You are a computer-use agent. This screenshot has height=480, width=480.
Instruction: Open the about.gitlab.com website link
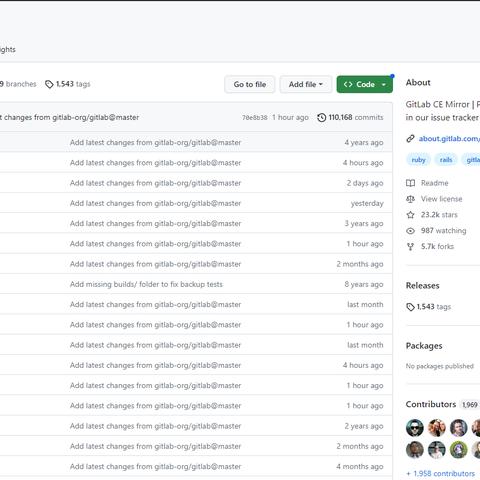tap(449, 139)
